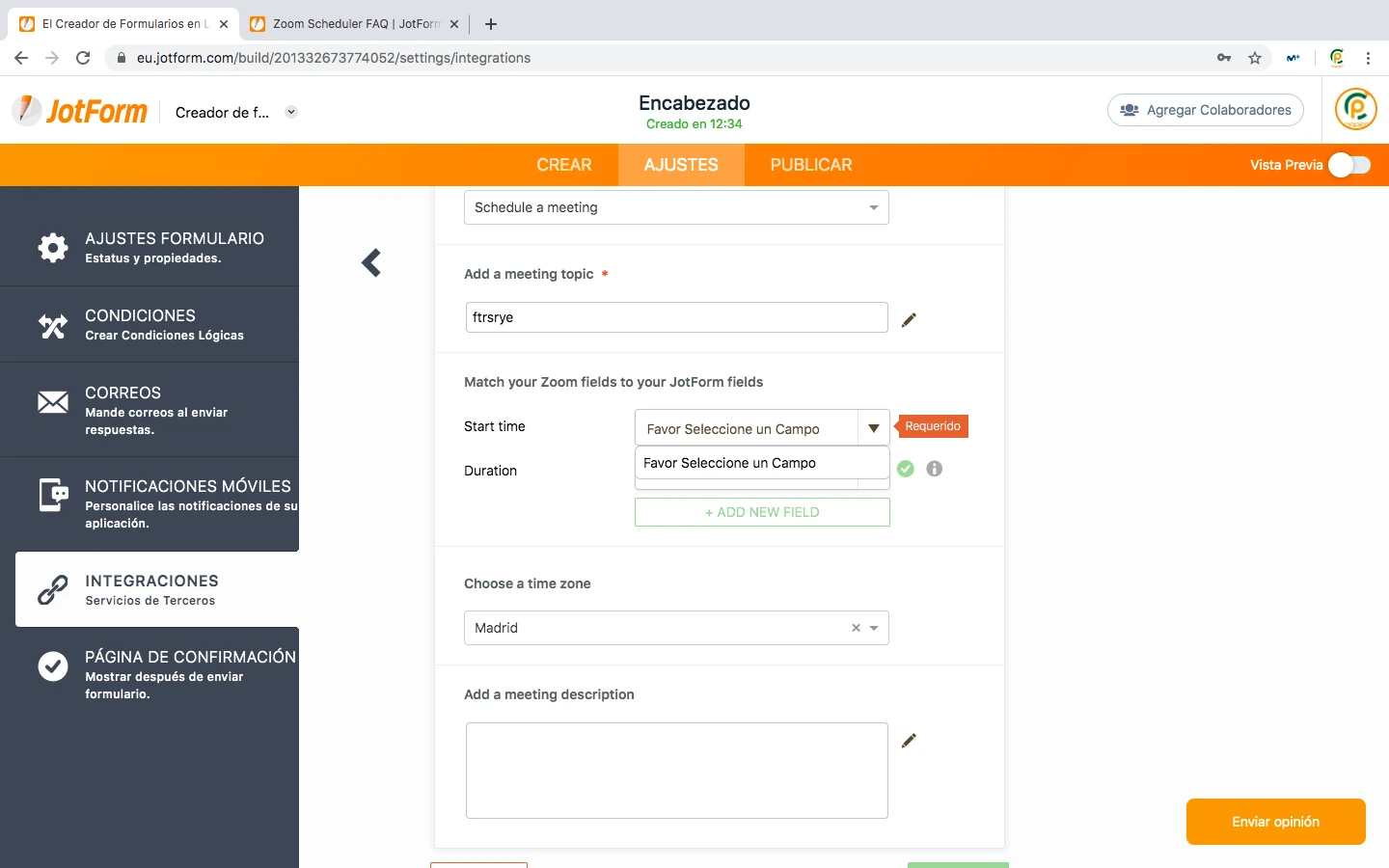This screenshot has width=1389, height=868.
Task: Click the info icon next to Duration field
Action: 932,469
